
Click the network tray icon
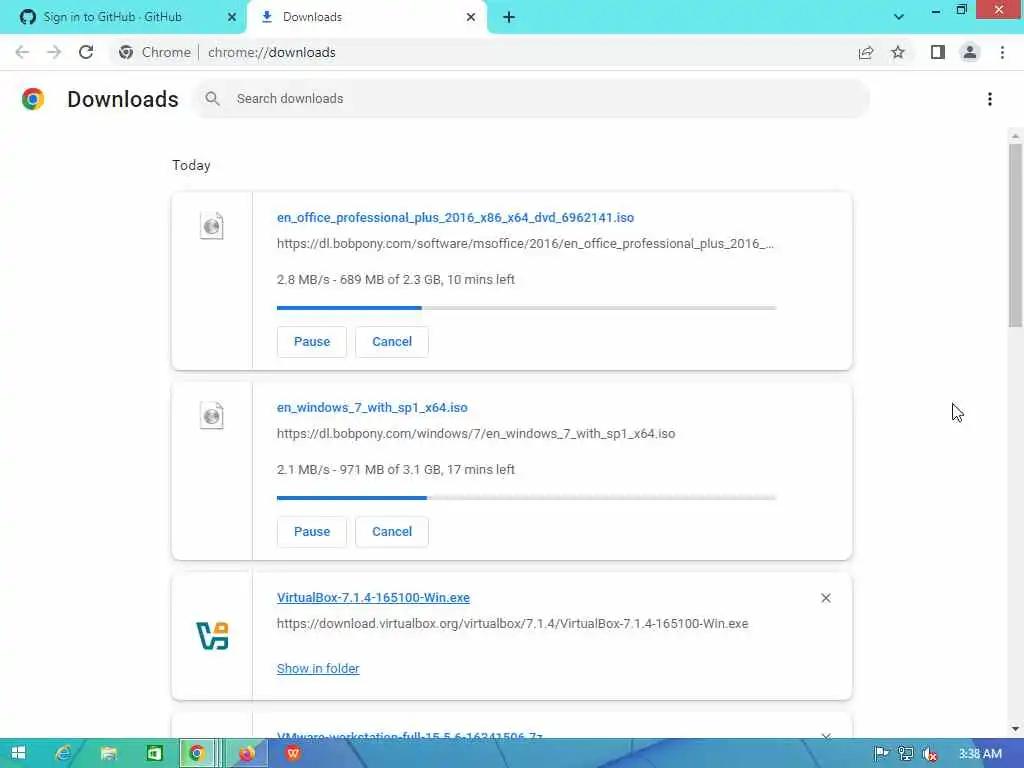tap(905, 754)
